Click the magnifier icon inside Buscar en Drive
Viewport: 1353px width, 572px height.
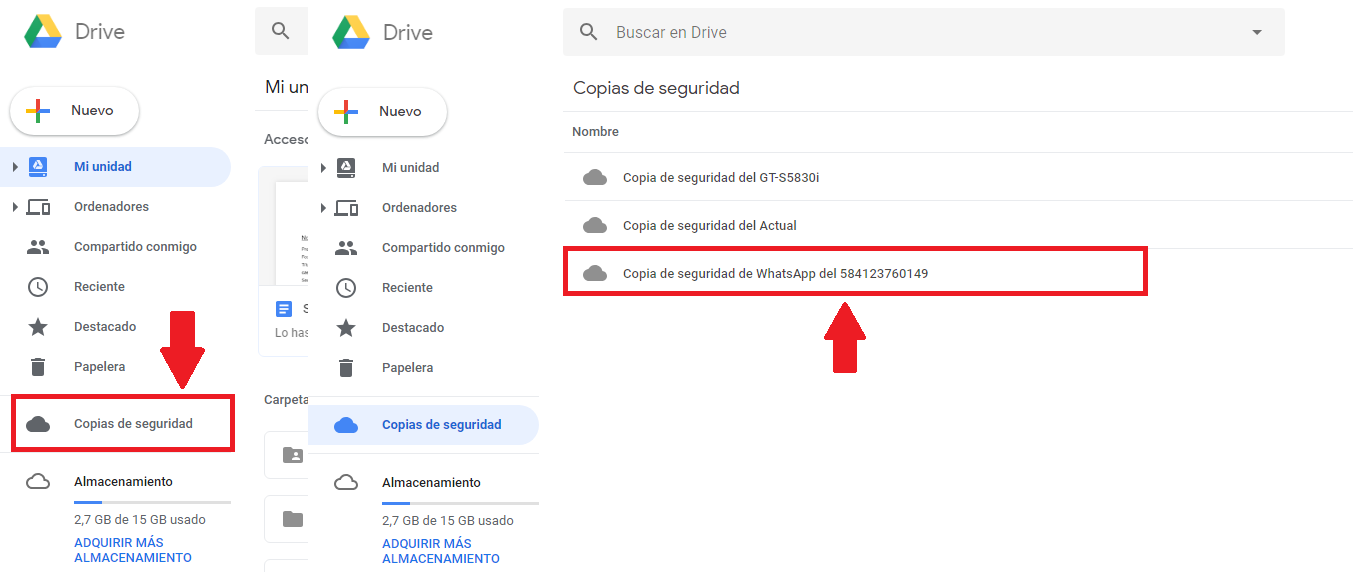click(x=589, y=32)
